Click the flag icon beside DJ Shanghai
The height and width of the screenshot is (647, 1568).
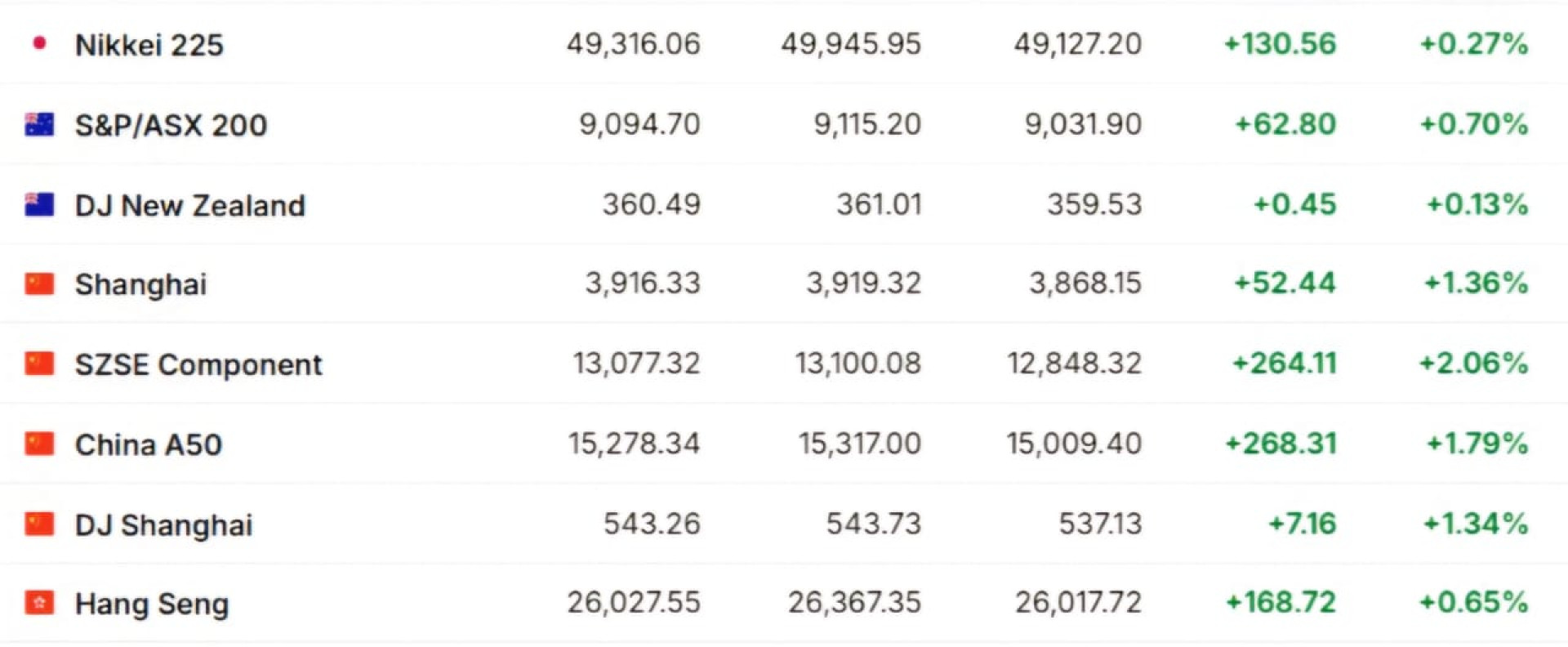click(x=39, y=524)
